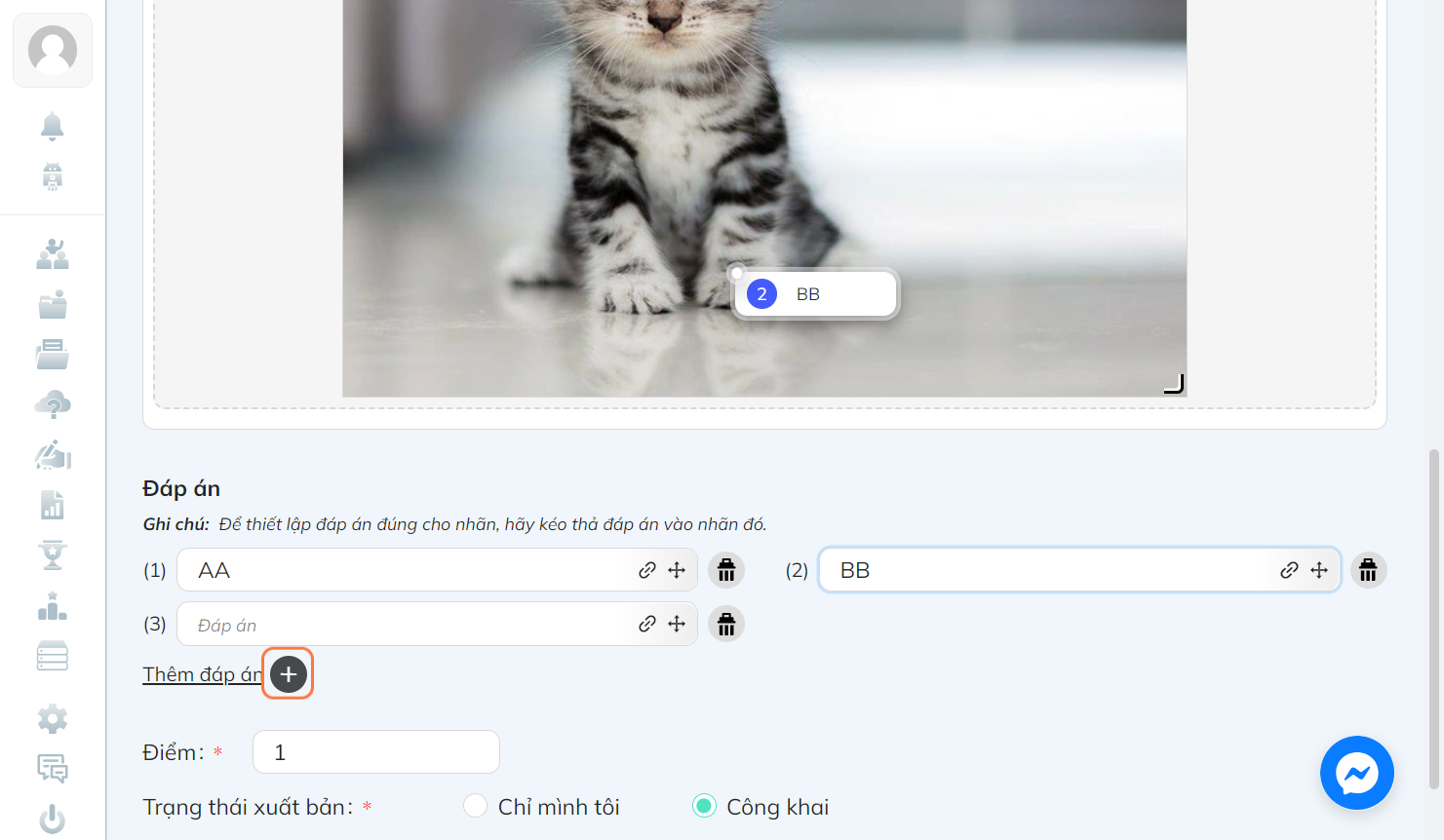
Task: Open the user profile avatar
Action: tap(53, 50)
